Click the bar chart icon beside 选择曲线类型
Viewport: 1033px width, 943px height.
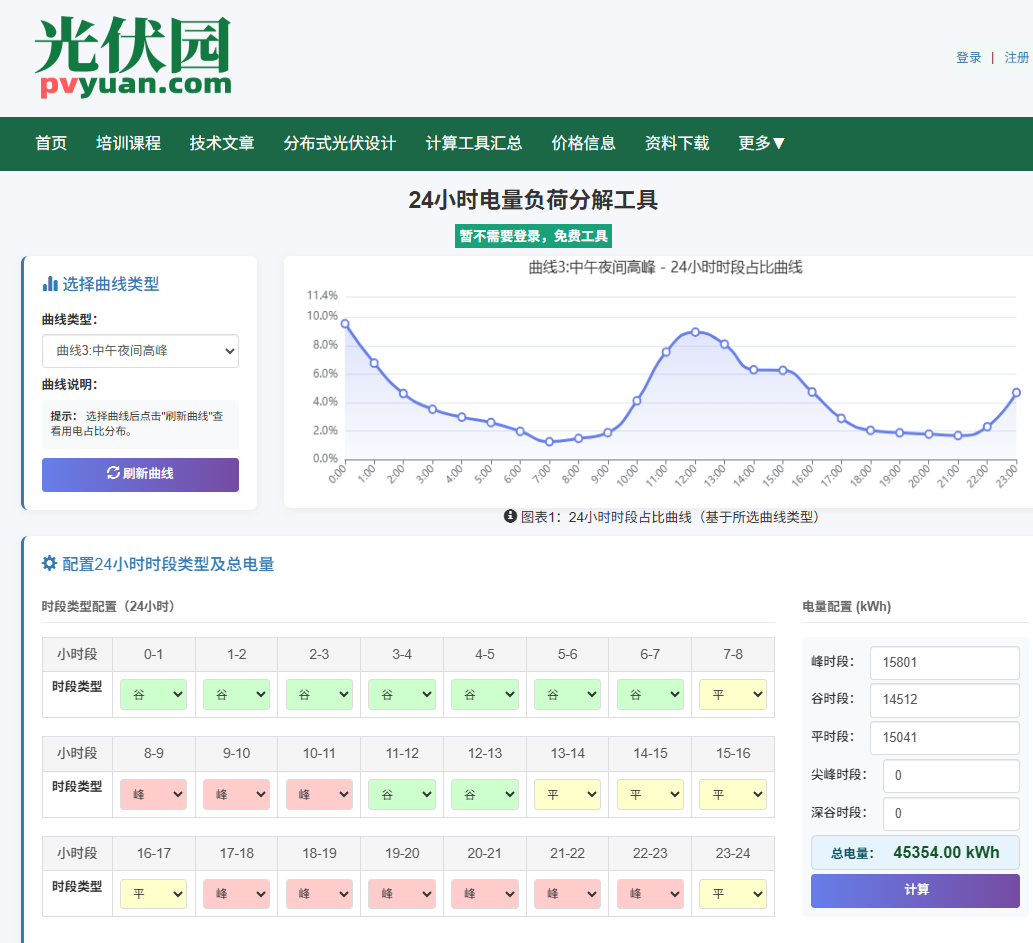50,284
